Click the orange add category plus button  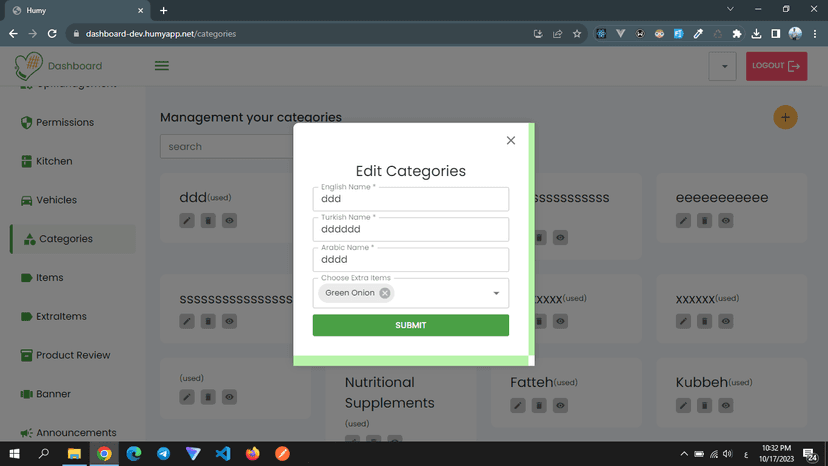pyautogui.click(x=785, y=118)
